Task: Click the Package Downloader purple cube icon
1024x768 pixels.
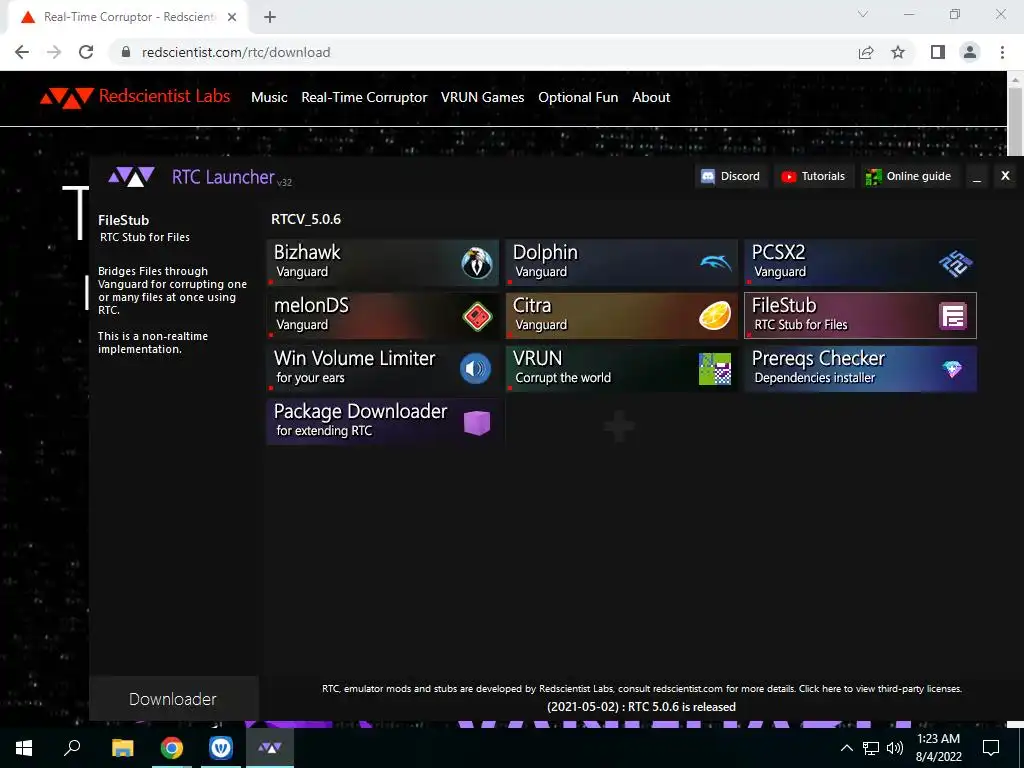Action: (477, 423)
